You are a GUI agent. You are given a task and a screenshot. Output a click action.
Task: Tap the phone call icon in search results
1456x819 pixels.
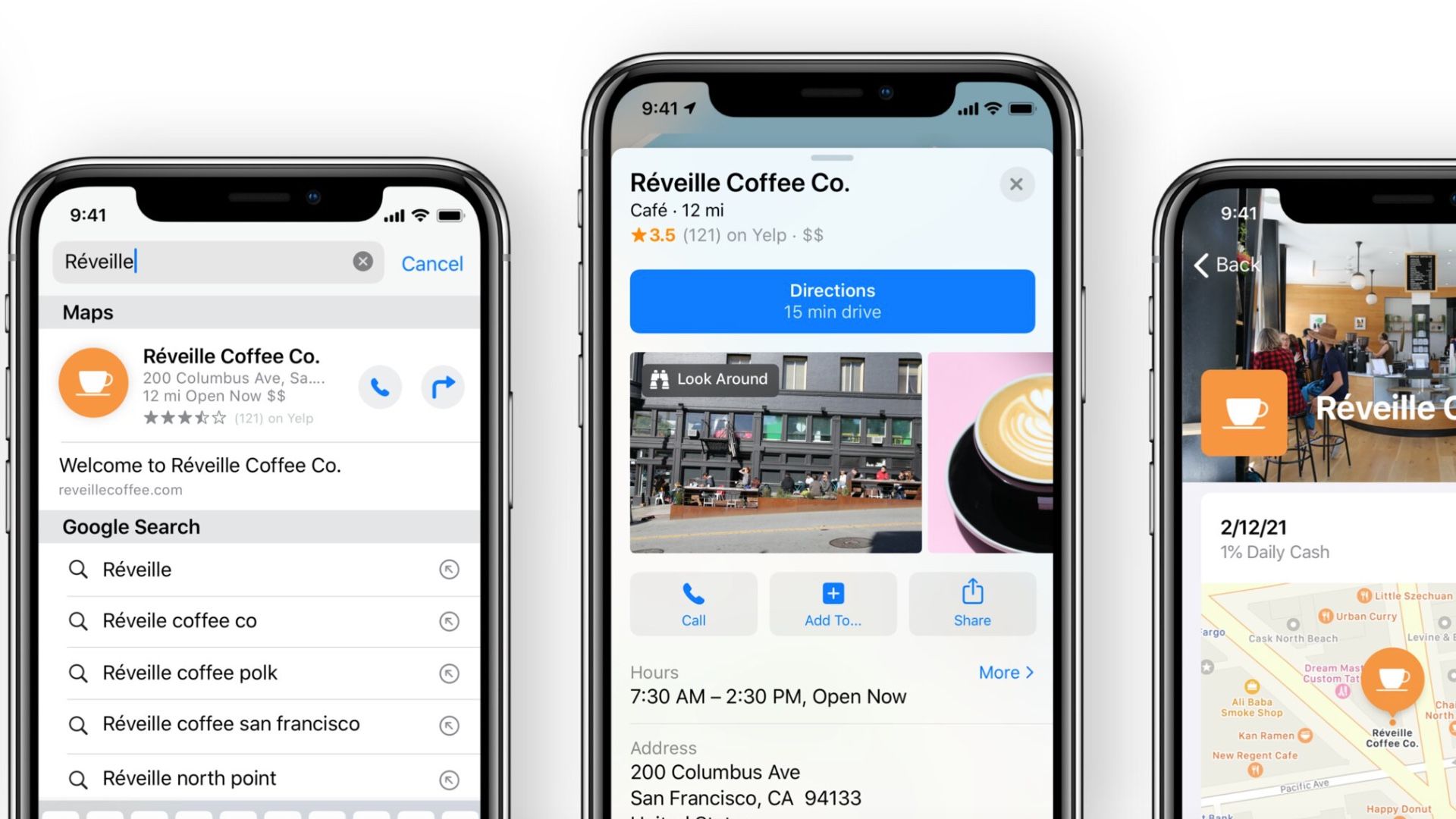pyautogui.click(x=380, y=387)
